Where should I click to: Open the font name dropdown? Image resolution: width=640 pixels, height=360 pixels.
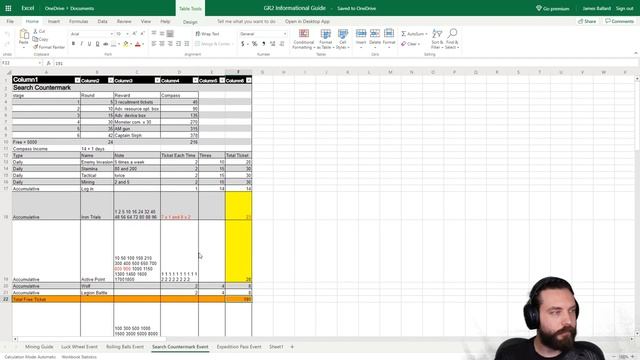(111, 34)
